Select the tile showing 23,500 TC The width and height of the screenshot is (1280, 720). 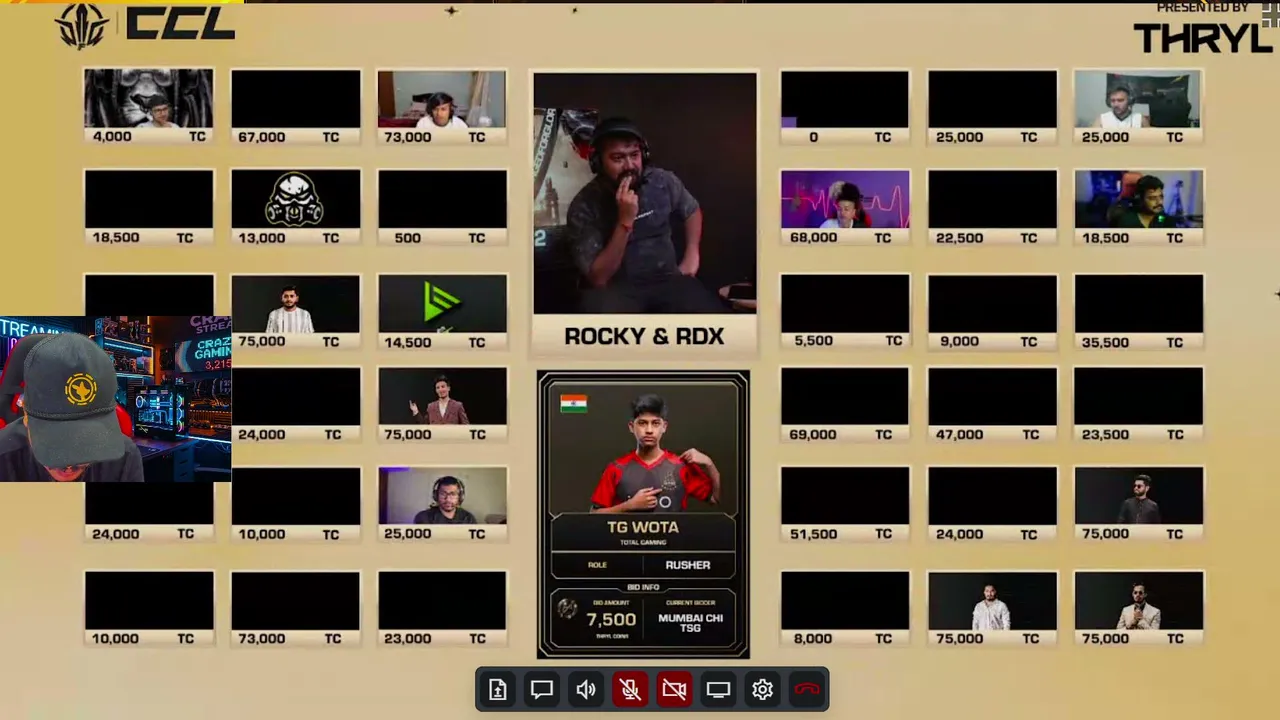coord(1139,405)
